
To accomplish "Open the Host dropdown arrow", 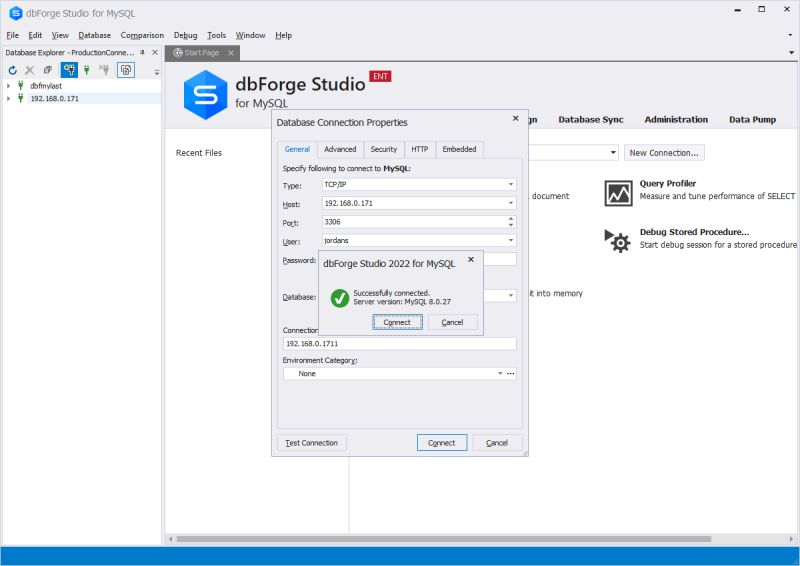I will [x=510, y=203].
